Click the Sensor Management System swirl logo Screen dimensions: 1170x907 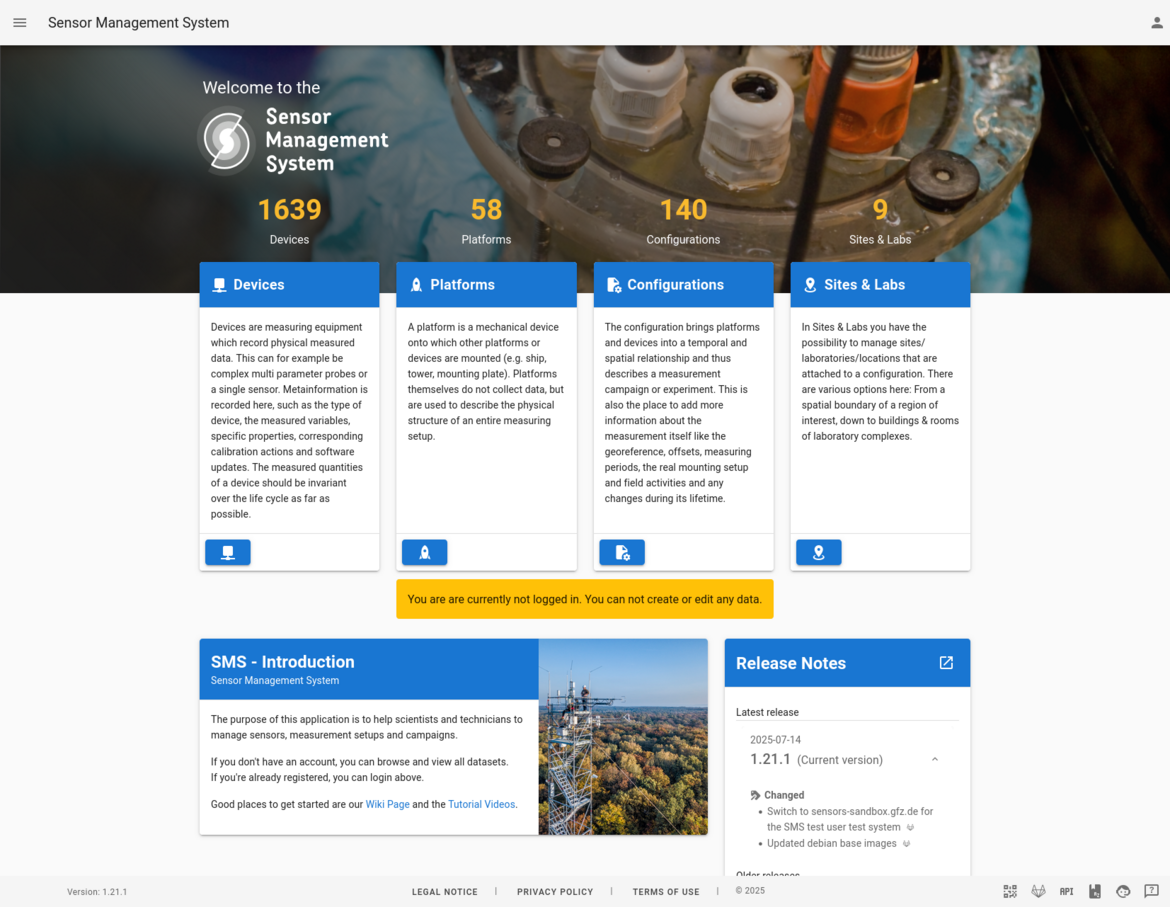pyautogui.click(x=227, y=140)
